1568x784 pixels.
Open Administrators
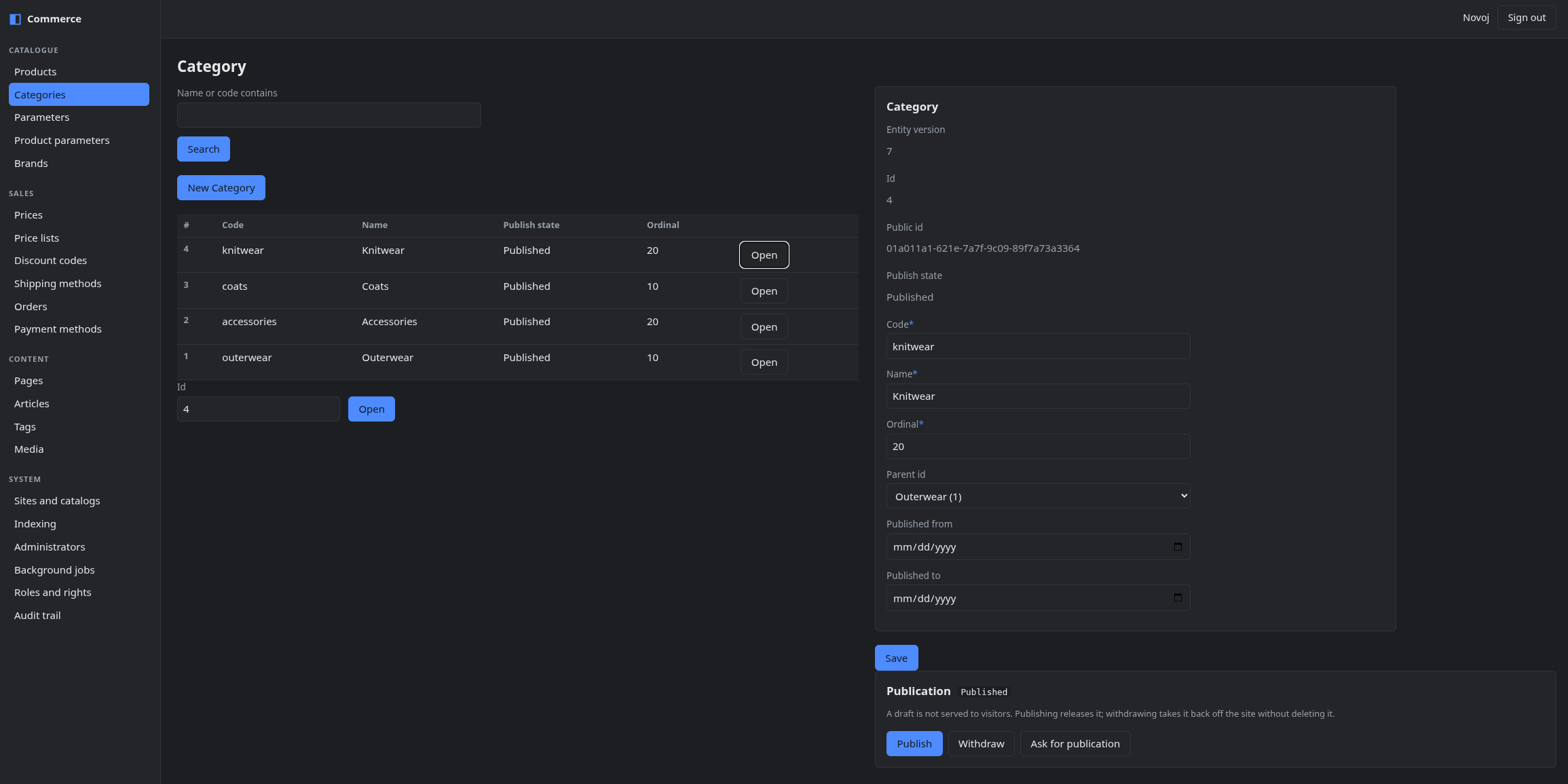[79, 547]
